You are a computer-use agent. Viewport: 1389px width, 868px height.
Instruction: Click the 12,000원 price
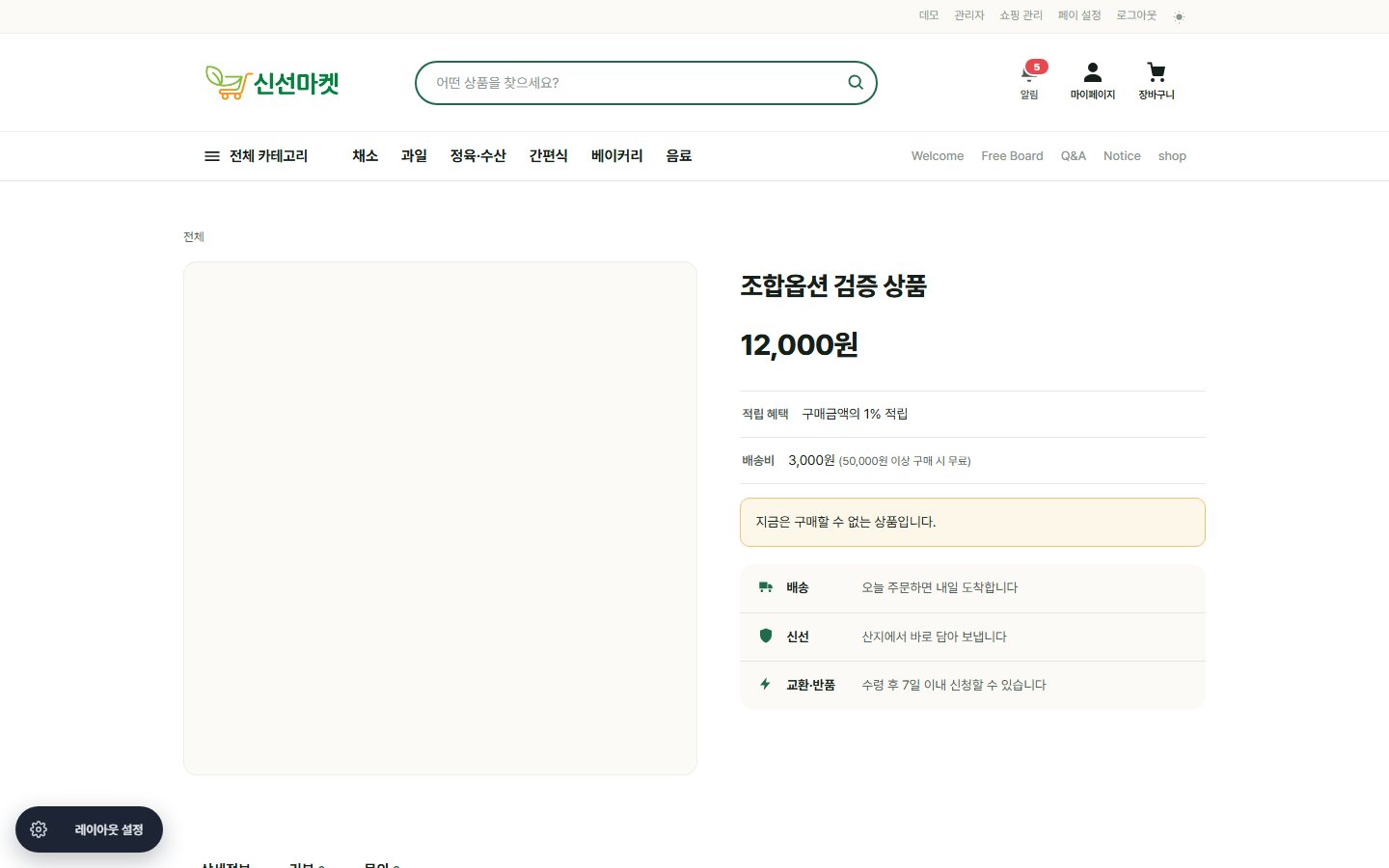tap(799, 344)
